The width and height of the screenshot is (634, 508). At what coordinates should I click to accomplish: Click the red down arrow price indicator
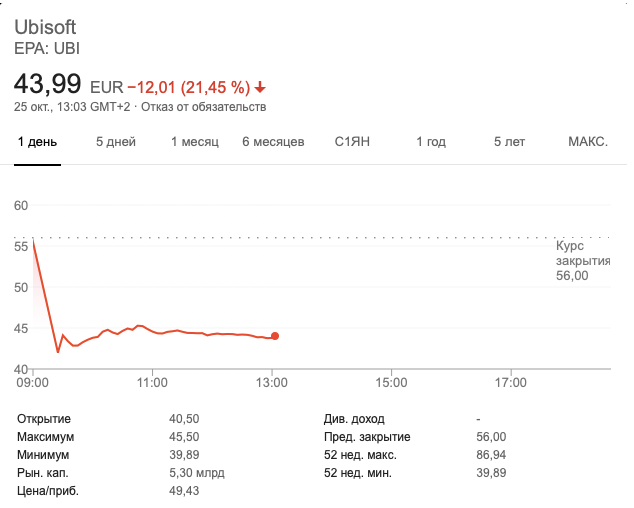(261, 86)
